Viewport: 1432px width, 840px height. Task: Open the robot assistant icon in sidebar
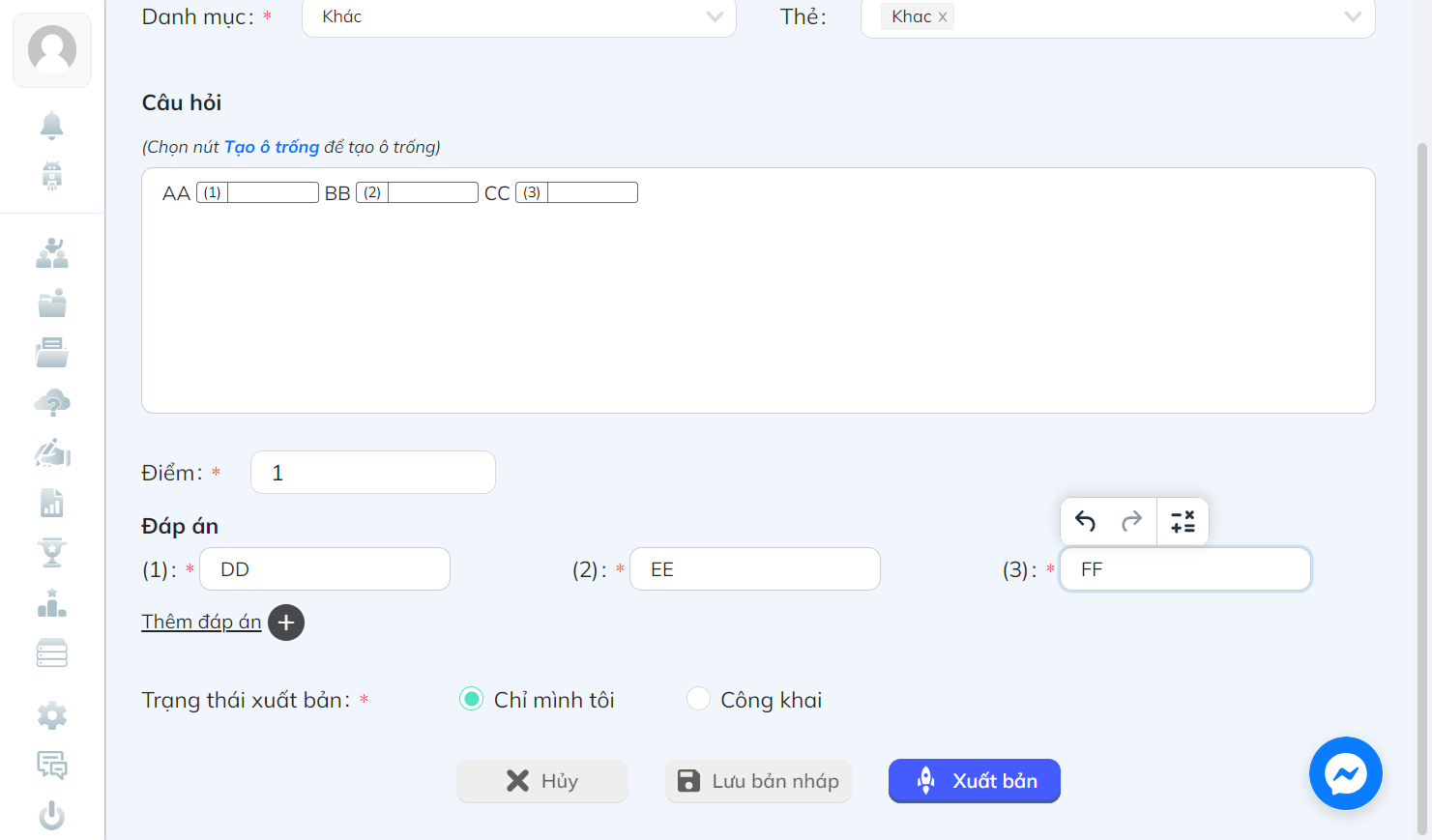tap(52, 175)
